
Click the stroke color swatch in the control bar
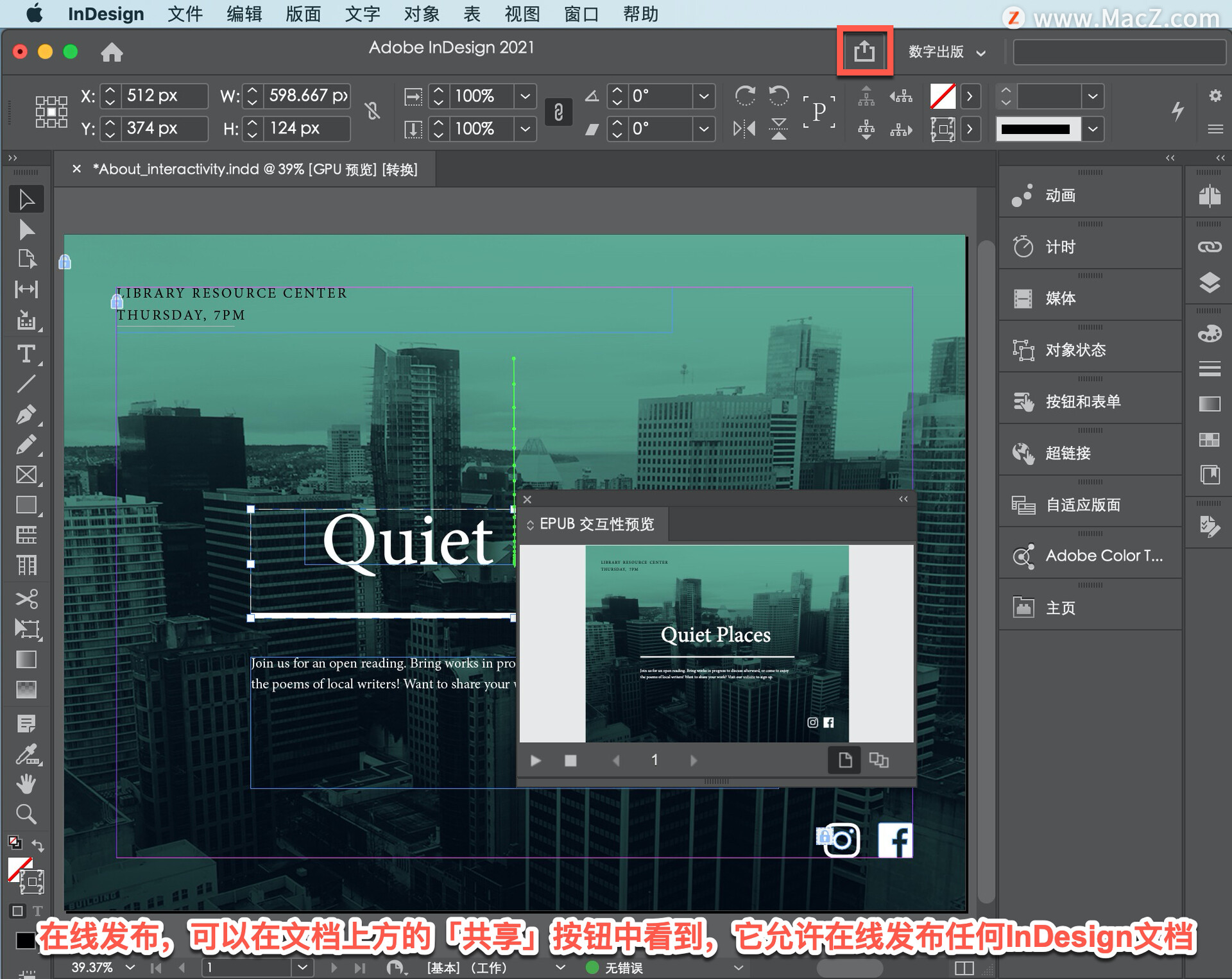943,96
